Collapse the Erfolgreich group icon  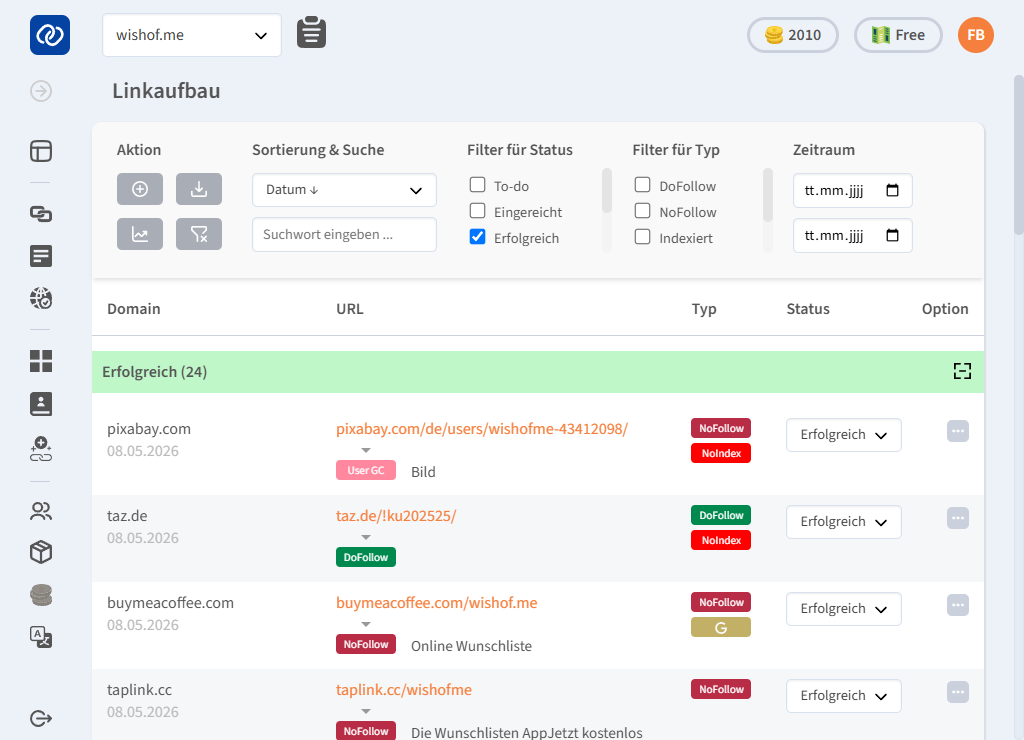point(962,371)
